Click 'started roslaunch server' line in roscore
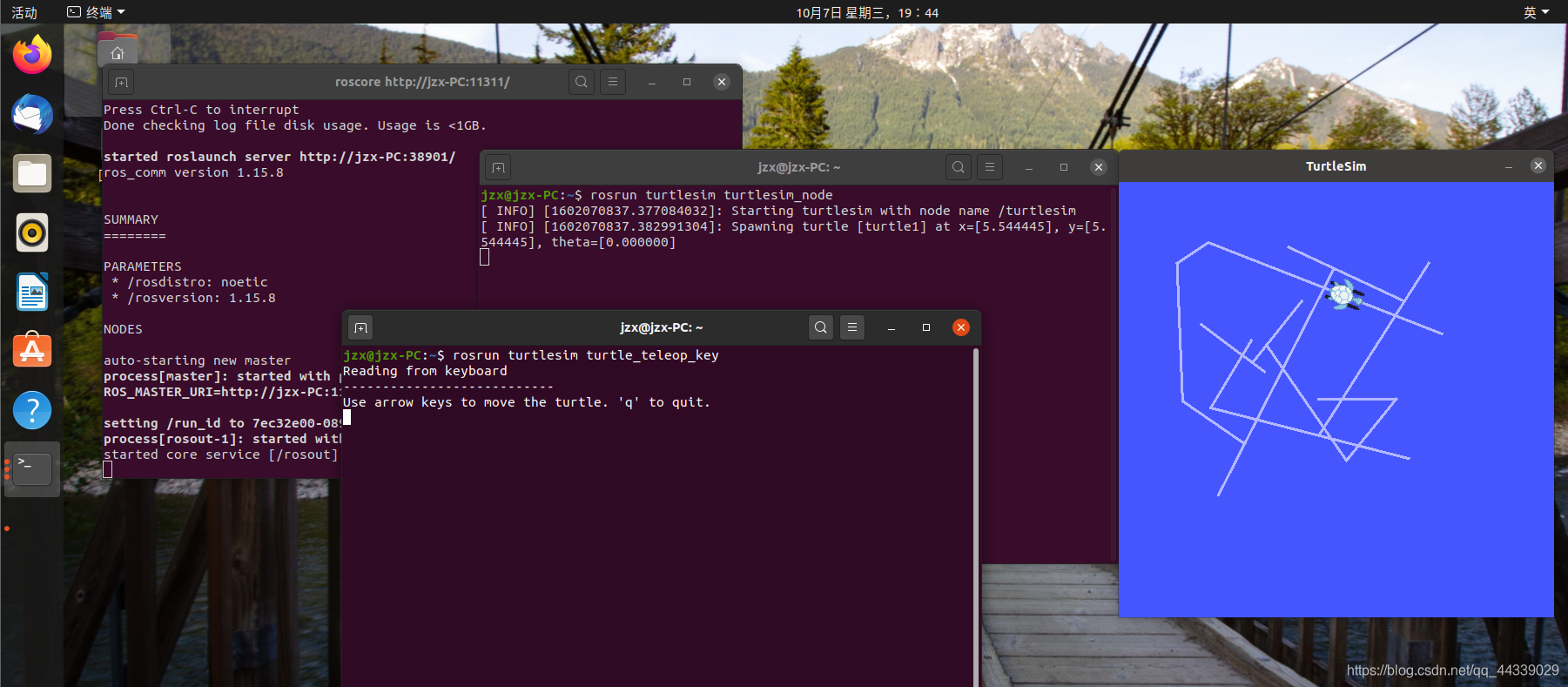Screen dimensions: 1568x687 [279, 157]
